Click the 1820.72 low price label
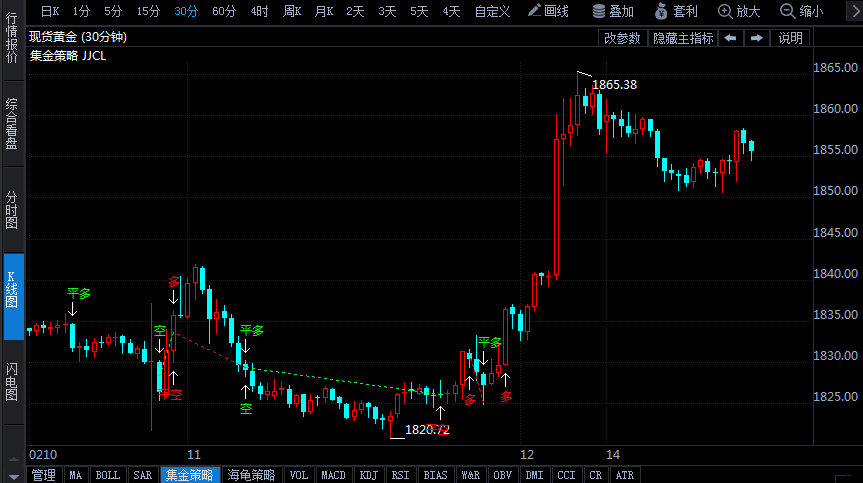Image resolution: width=863 pixels, height=483 pixels. pyautogui.click(x=427, y=430)
